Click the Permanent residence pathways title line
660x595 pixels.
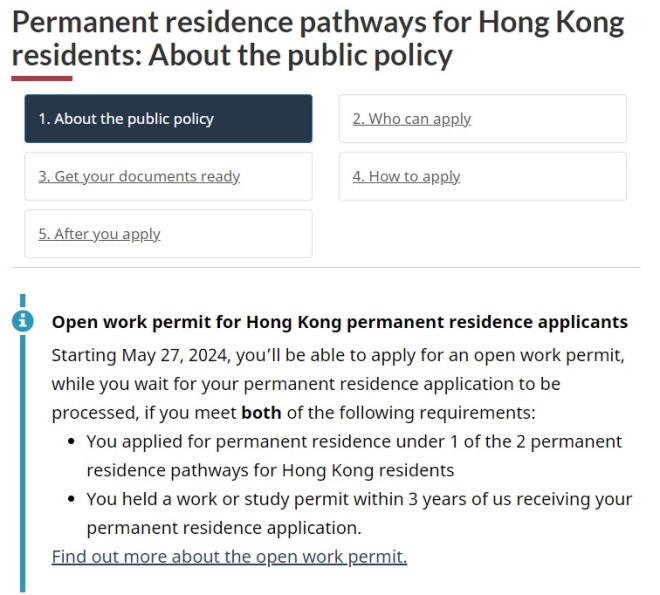[318, 22]
